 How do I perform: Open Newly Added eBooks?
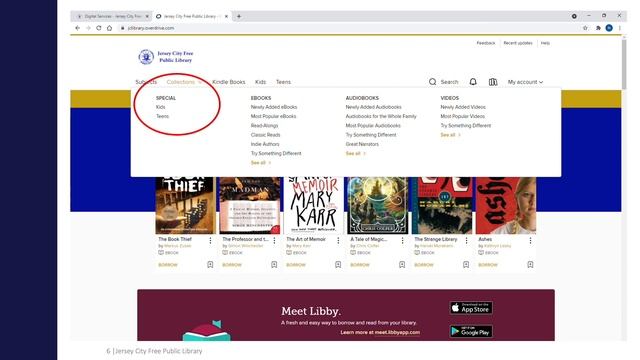274,107
